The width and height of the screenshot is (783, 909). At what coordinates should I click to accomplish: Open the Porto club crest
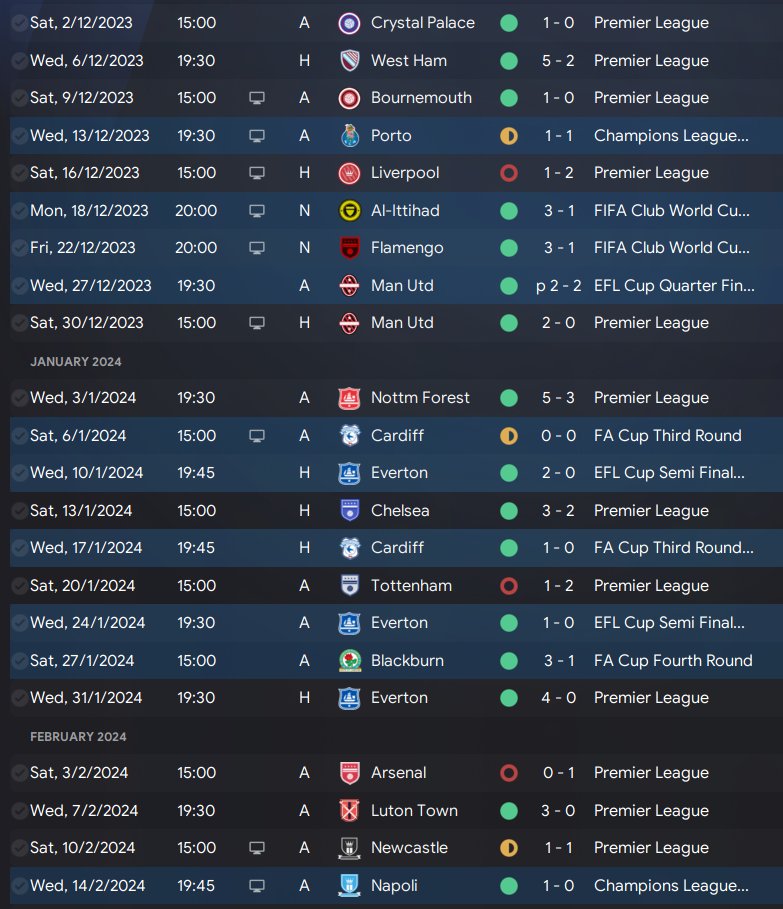pos(350,135)
